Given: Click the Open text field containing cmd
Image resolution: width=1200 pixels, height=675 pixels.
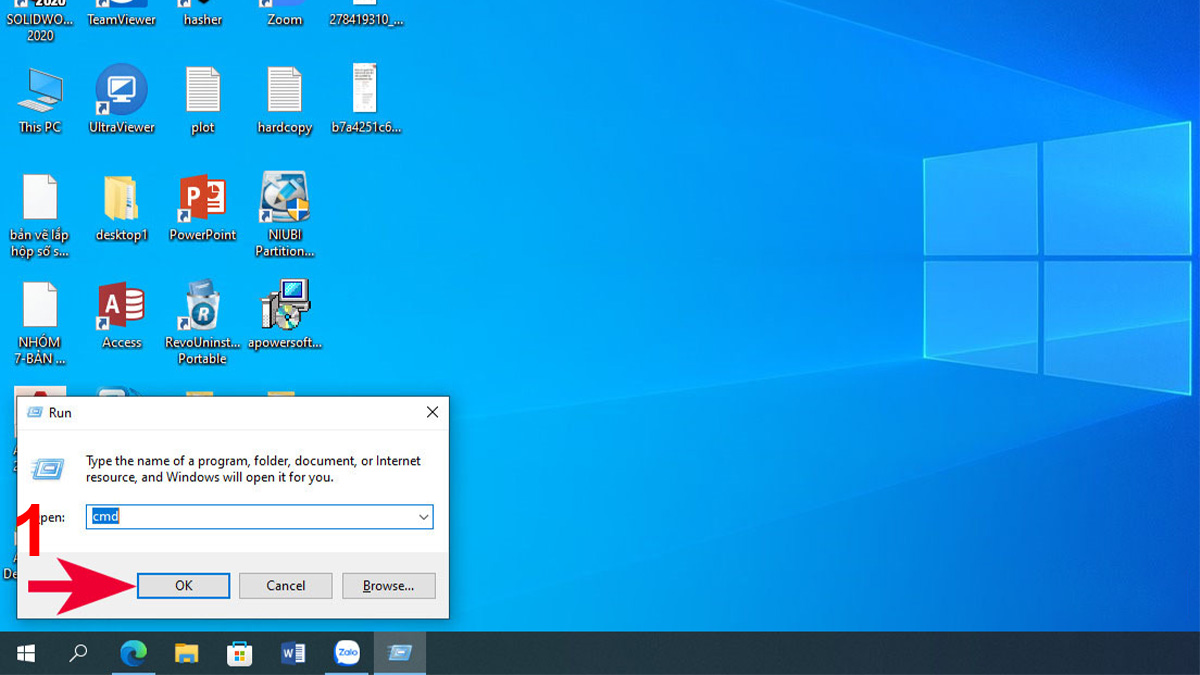Looking at the screenshot, I should click(x=250, y=517).
